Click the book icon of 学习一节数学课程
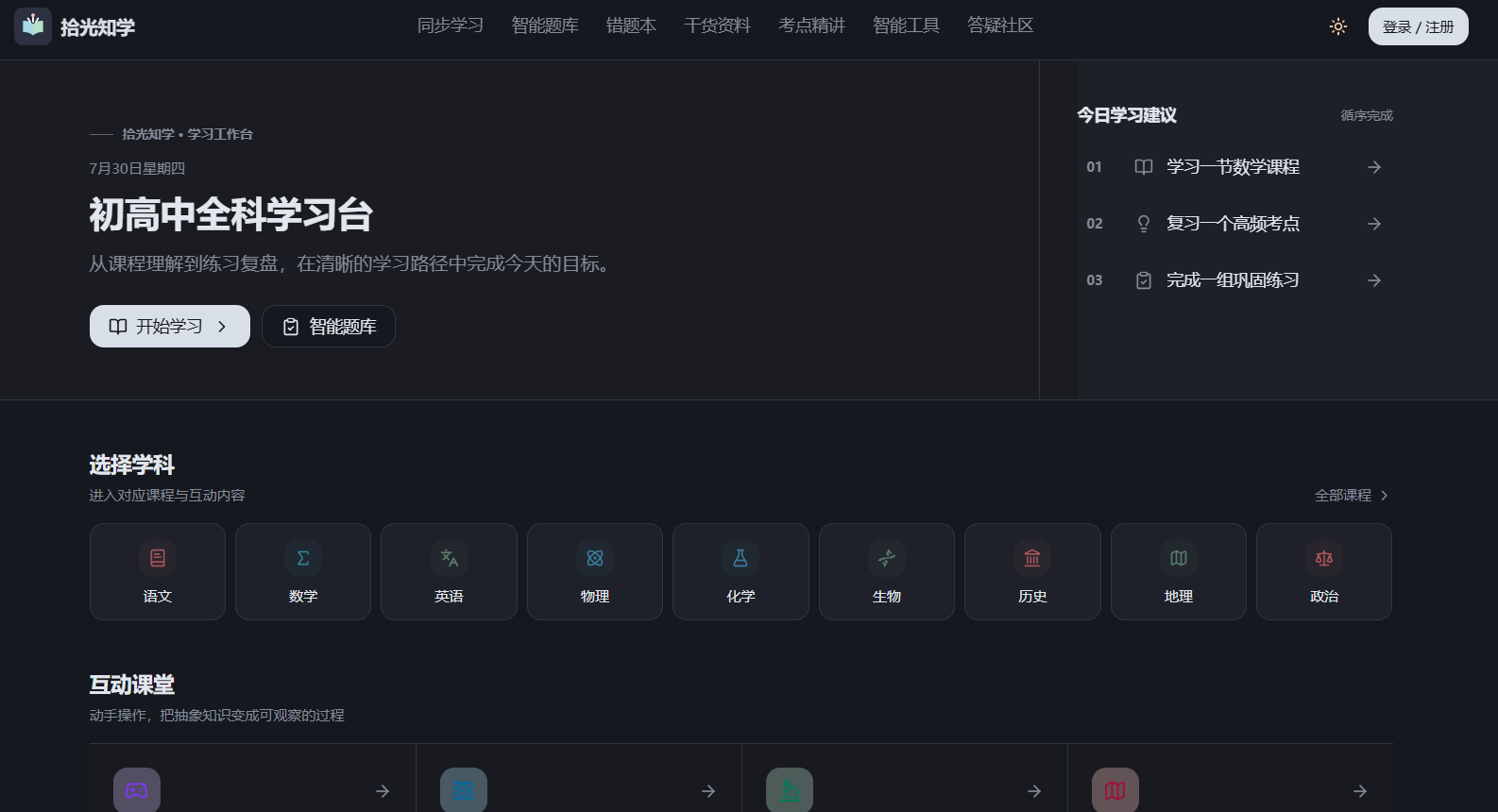1498x812 pixels. tap(1144, 167)
